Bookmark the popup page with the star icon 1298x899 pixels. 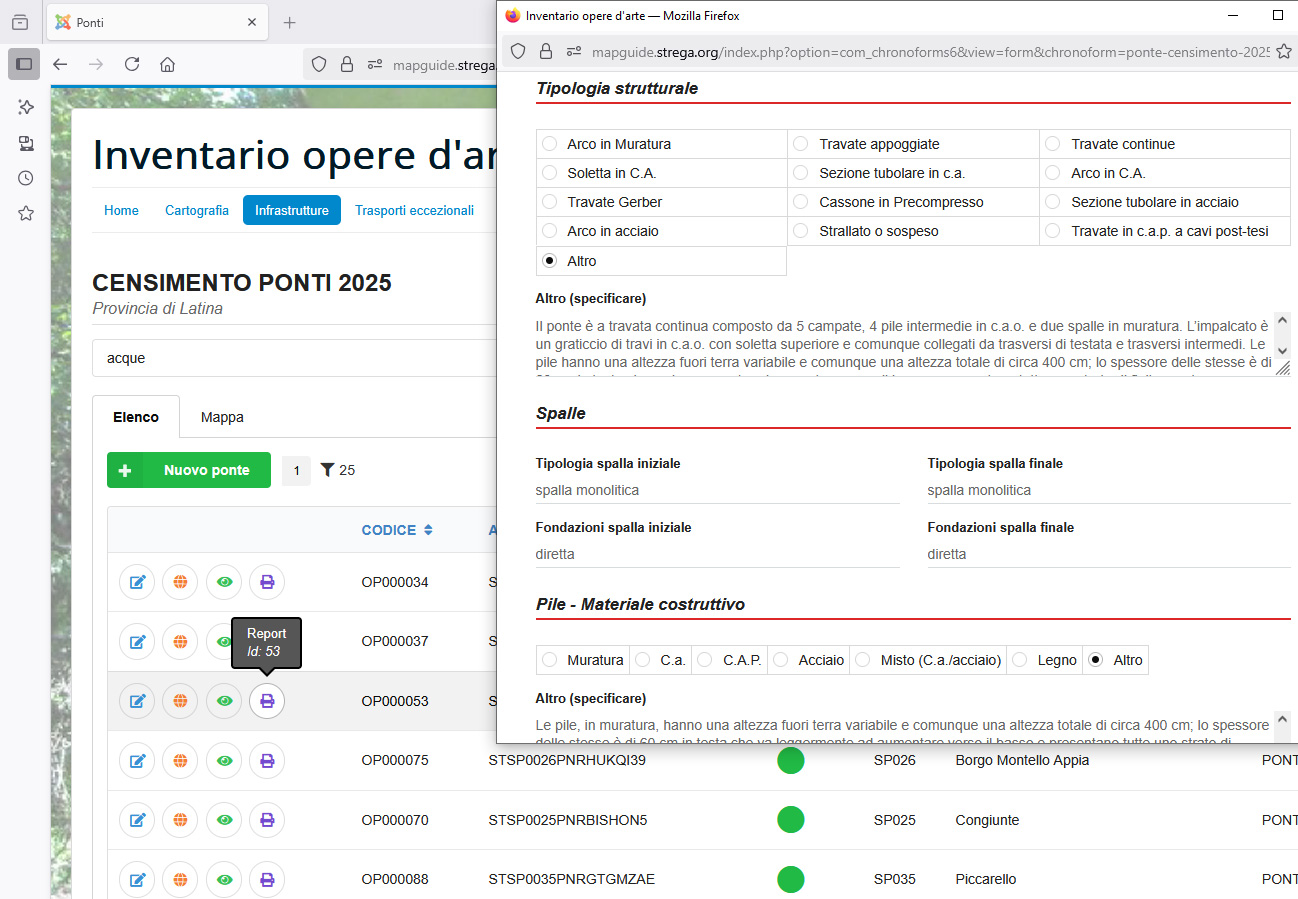pos(1284,52)
